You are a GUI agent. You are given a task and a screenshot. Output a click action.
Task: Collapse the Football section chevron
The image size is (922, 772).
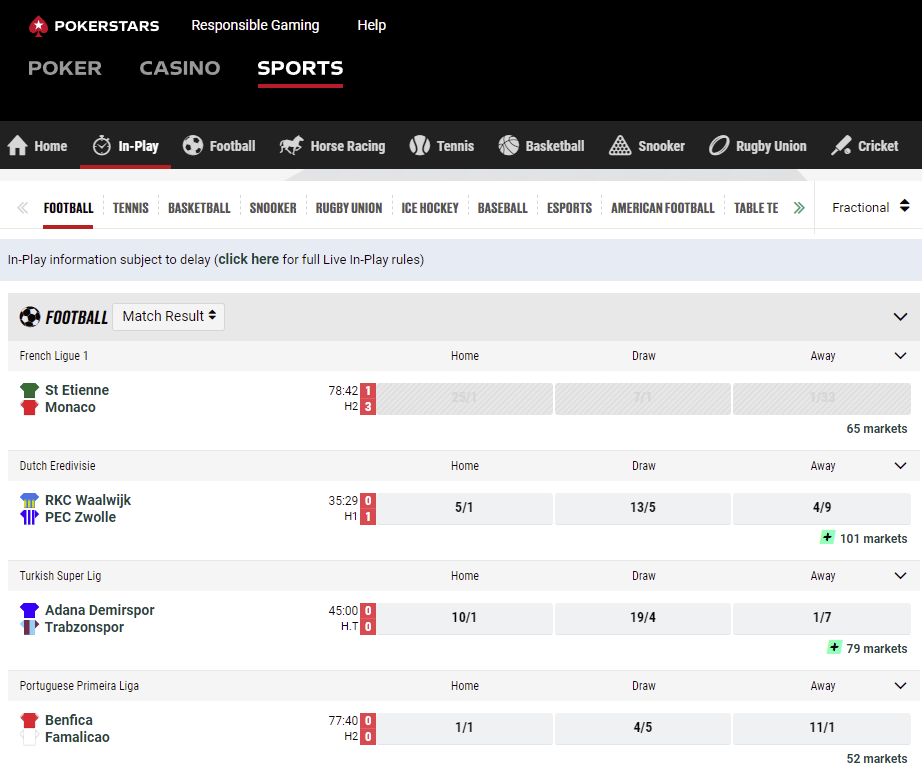coord(900,317)
